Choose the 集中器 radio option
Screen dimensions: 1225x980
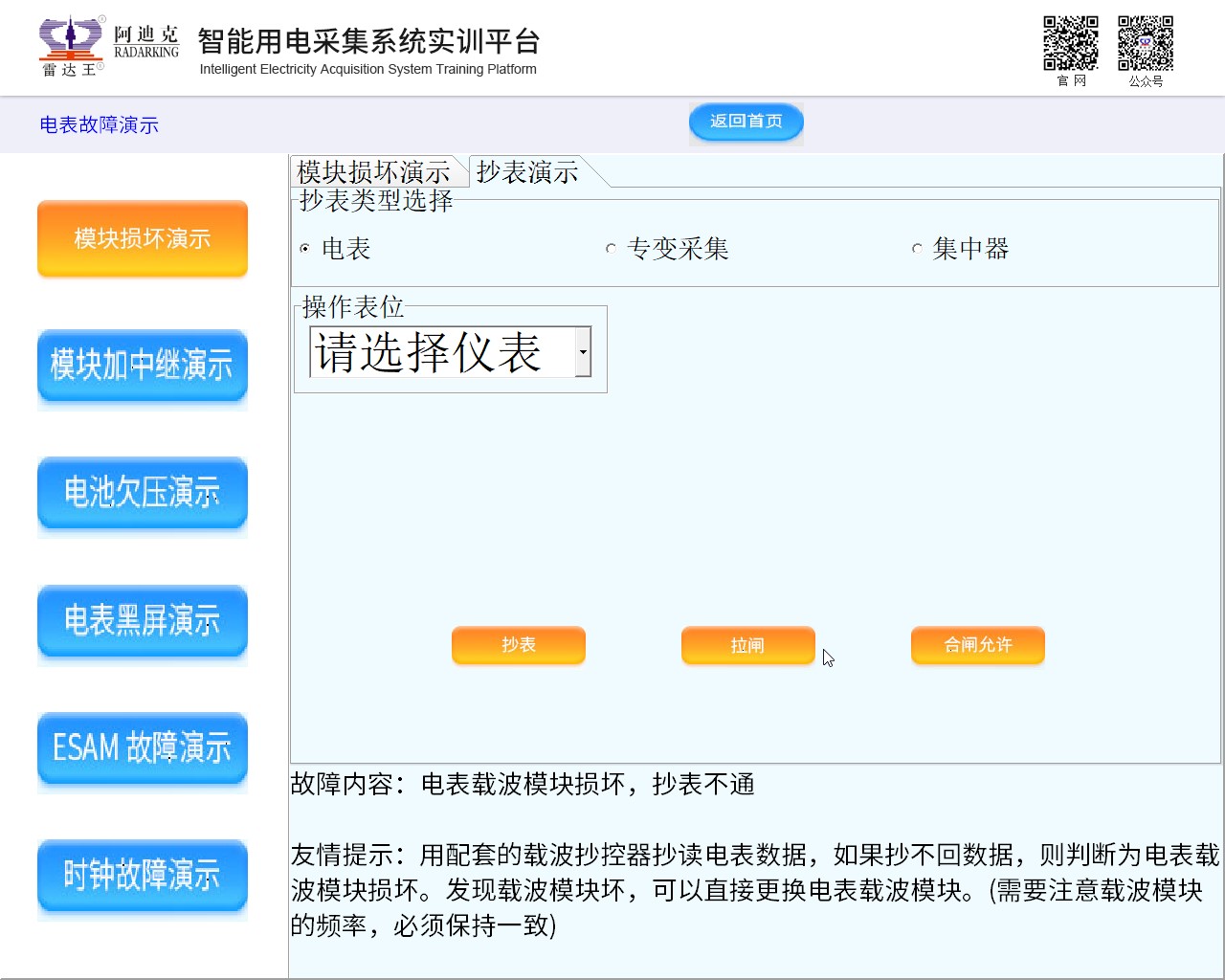point(917,249)
